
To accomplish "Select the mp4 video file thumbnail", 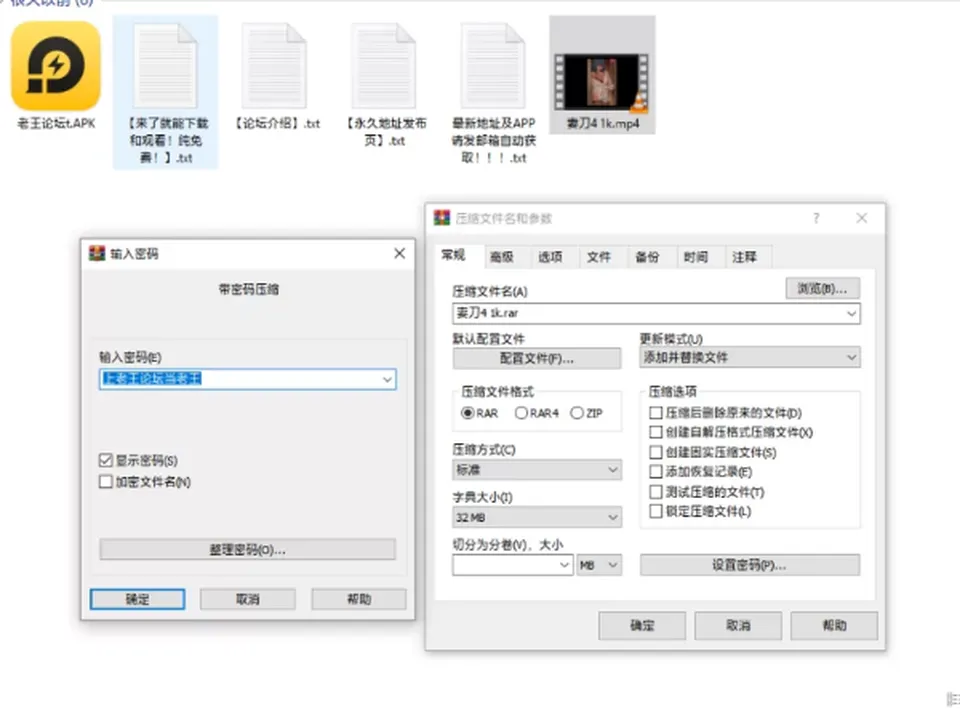I will click(x=602, y=82).
